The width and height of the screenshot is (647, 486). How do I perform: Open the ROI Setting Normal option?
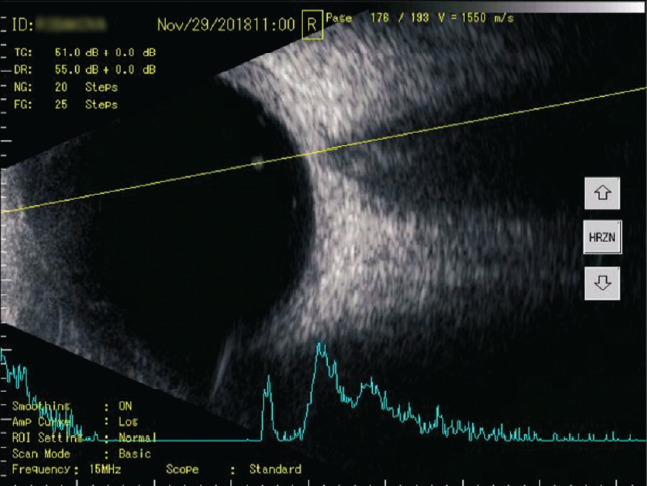[137, 438]
